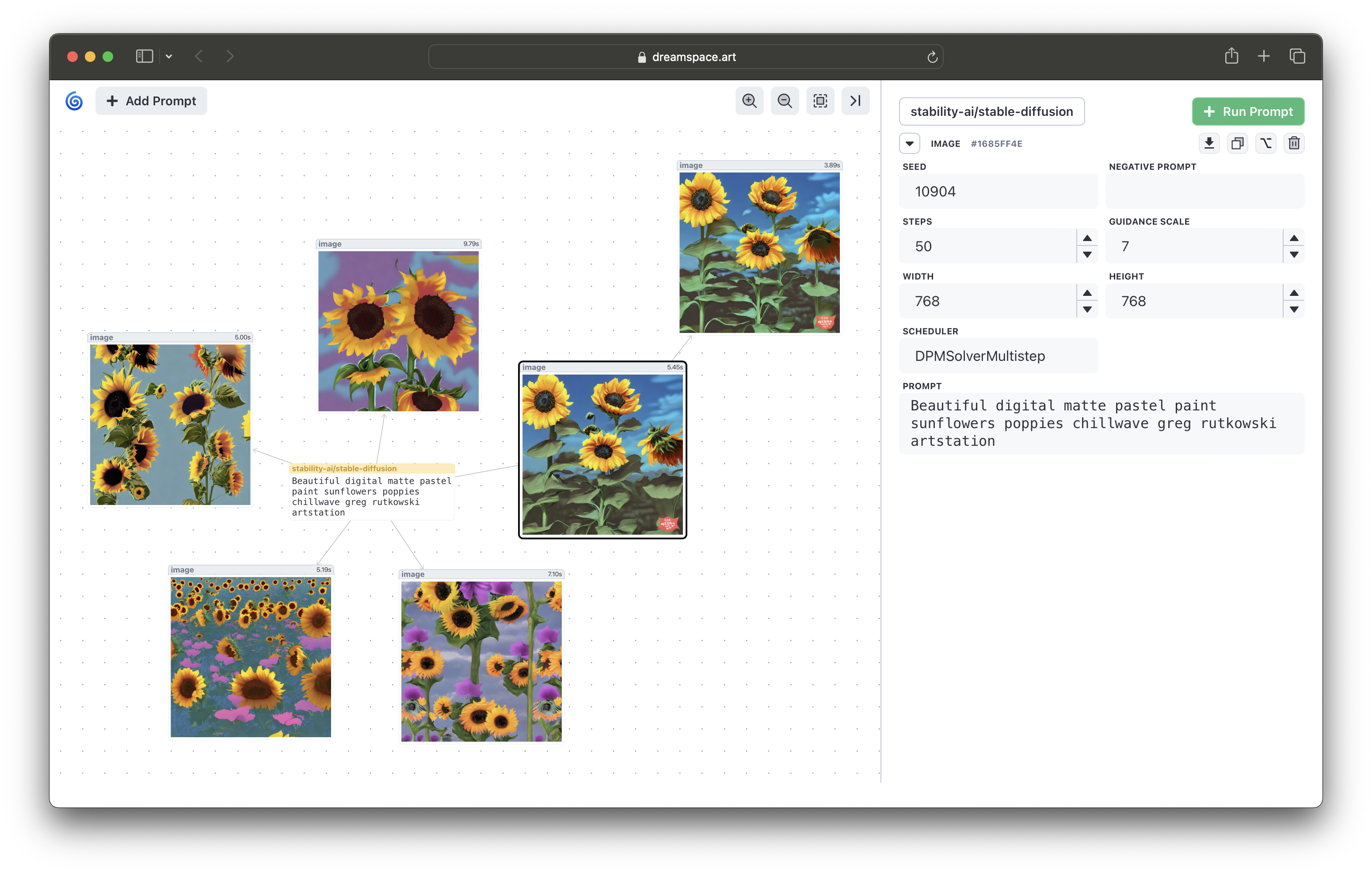Collapse the IMAGE details disclosure arrow
This screenshot has width=1372, height=873.
point(909,144)
